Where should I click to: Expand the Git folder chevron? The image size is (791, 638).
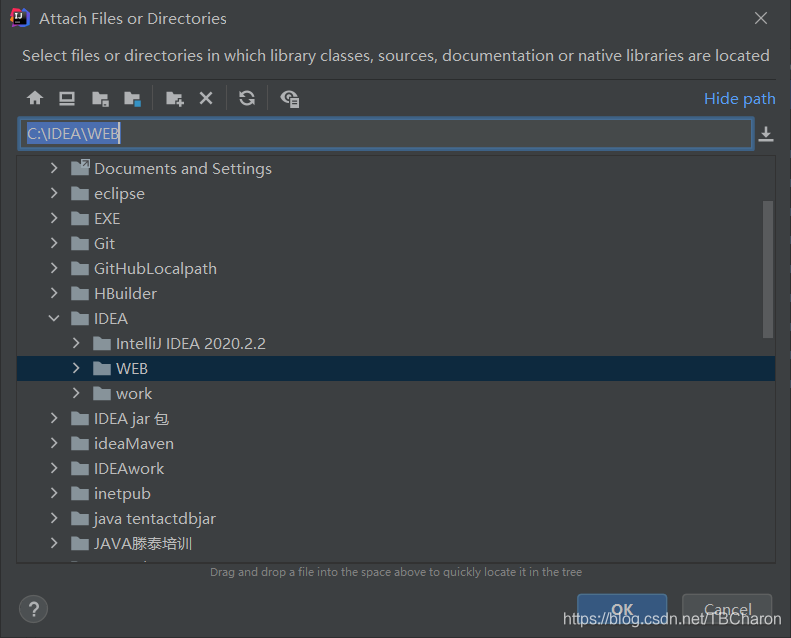coord(54,243)
